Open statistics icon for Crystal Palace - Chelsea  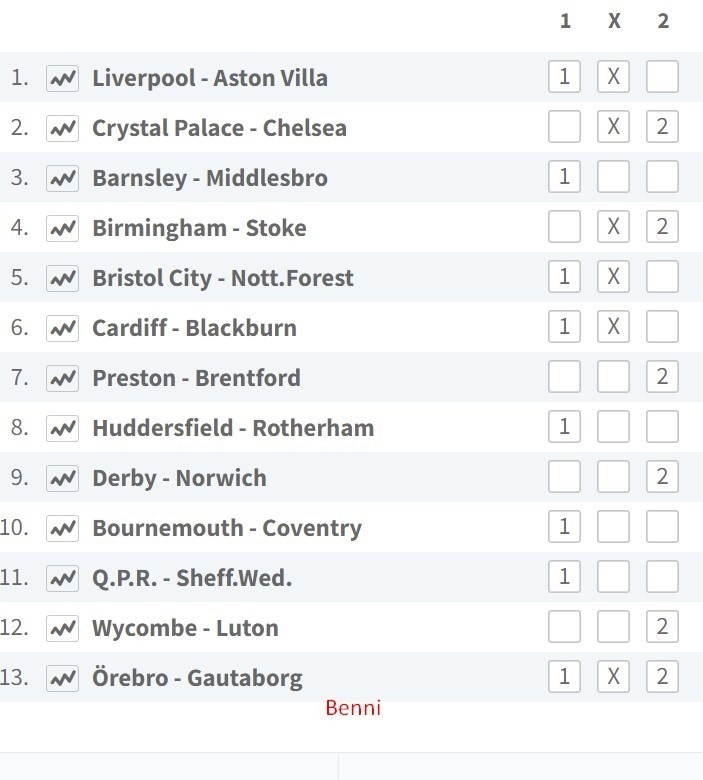pyautogui.click(x=62, y=128)
